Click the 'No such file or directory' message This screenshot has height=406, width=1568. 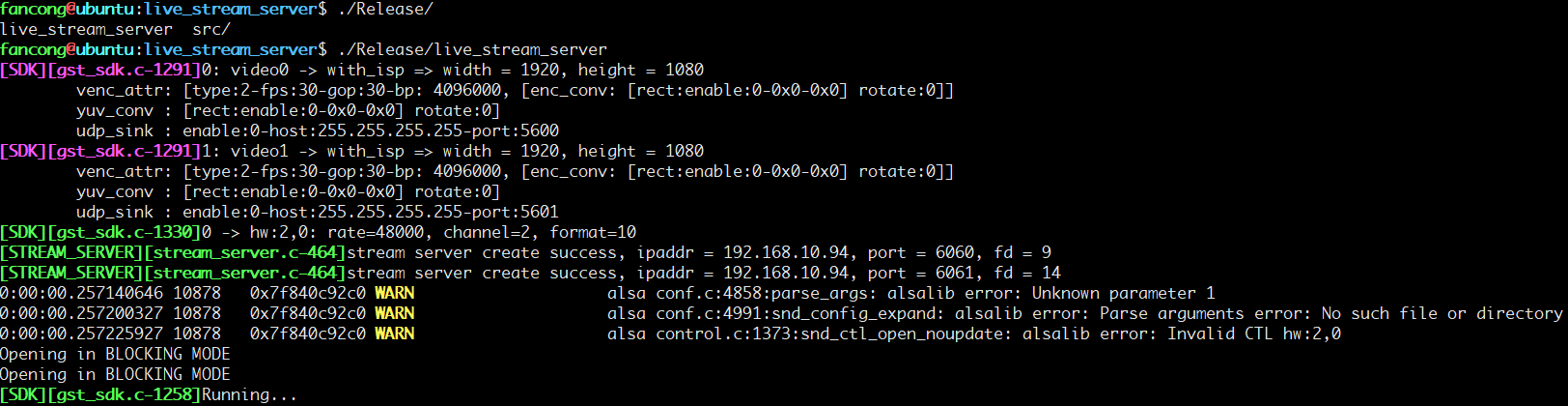(x=1442, y=314)
